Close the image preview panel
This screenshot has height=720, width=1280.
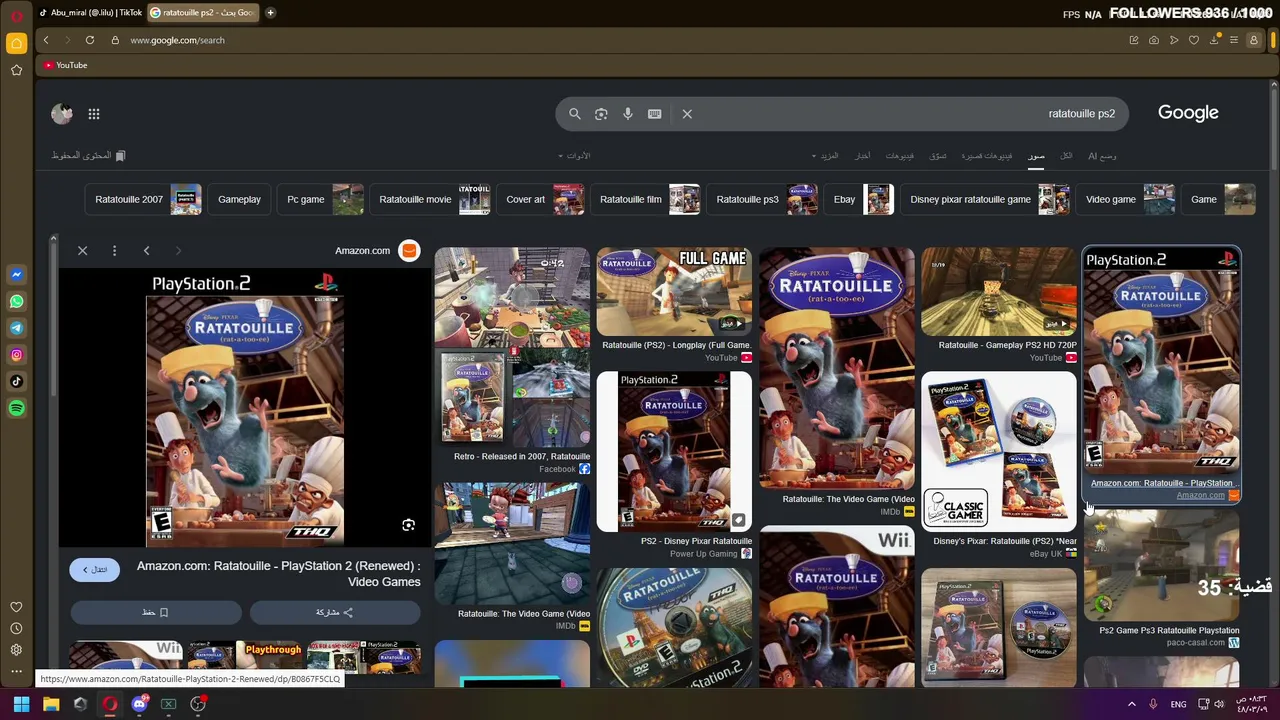point(83,251)
